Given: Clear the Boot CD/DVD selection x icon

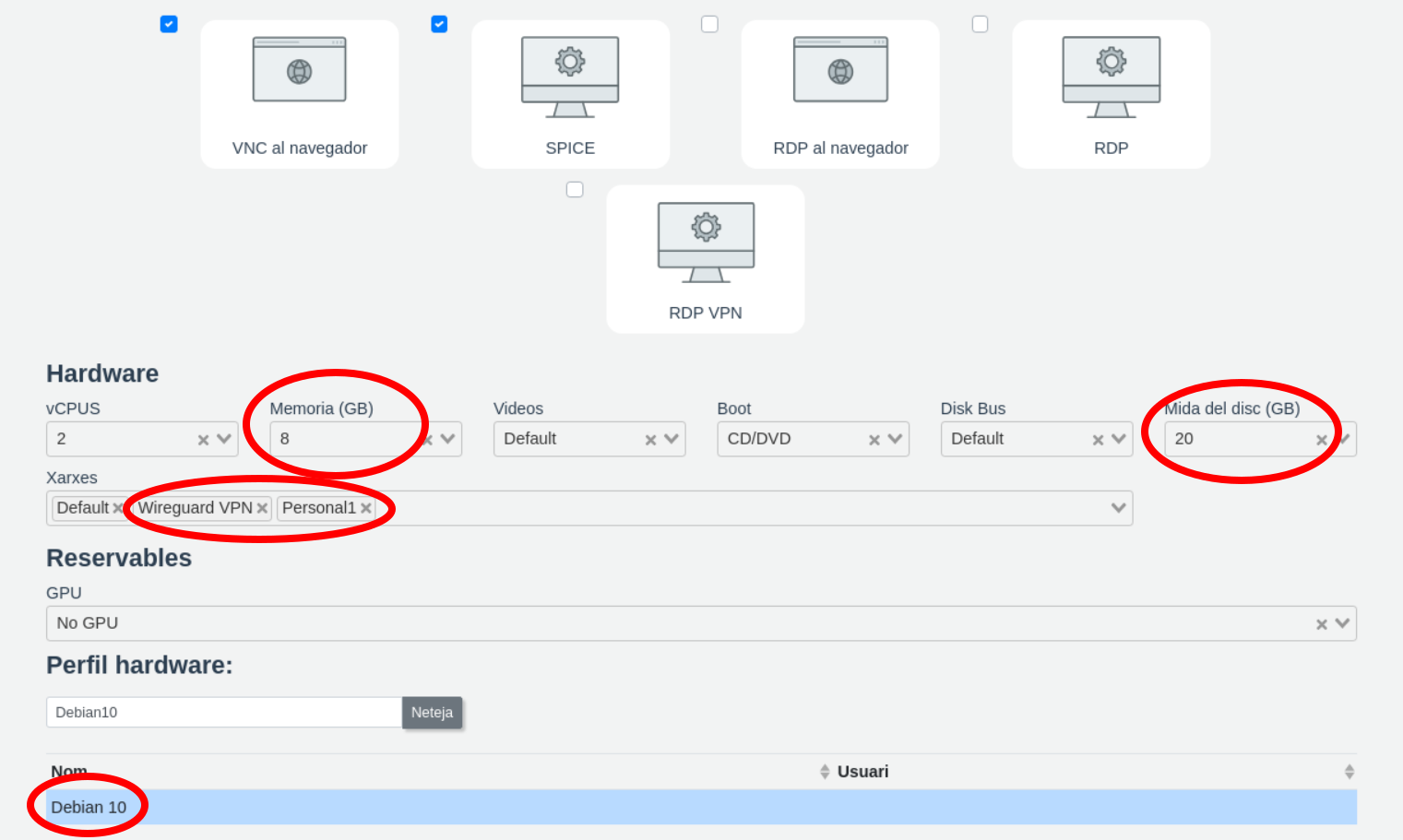Looking at the screenshot, I should pyautogui.click(x=874, y=440).
